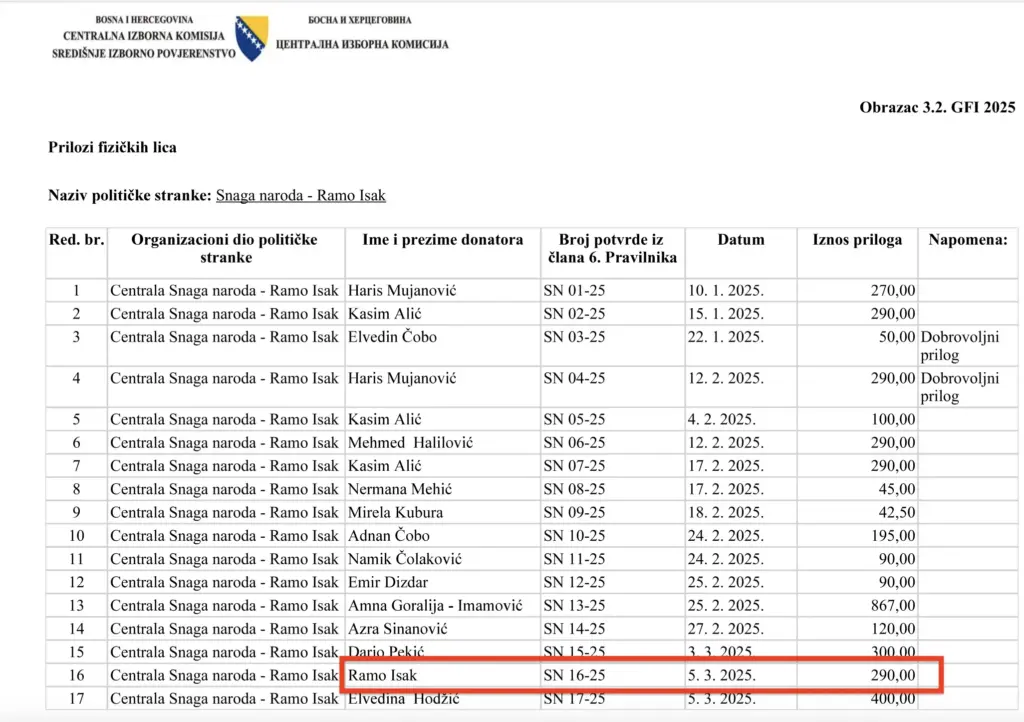Image resolution: width=1024 pixels, height=722 pixels.
Task: Click the amount 400,00
Action: coord(893,699)
